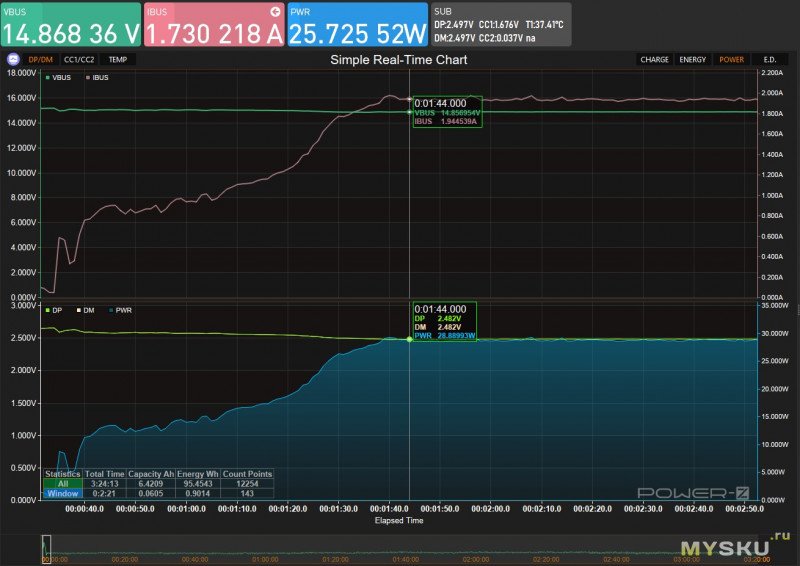Toggle IBUS series via its pink legend marker

(x=90, y=77)
